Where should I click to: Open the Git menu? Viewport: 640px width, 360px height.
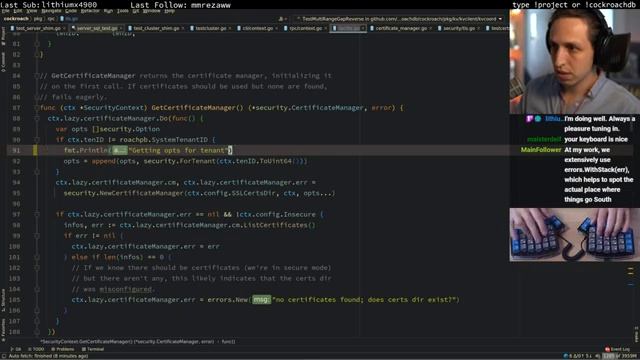coord(136,11)
